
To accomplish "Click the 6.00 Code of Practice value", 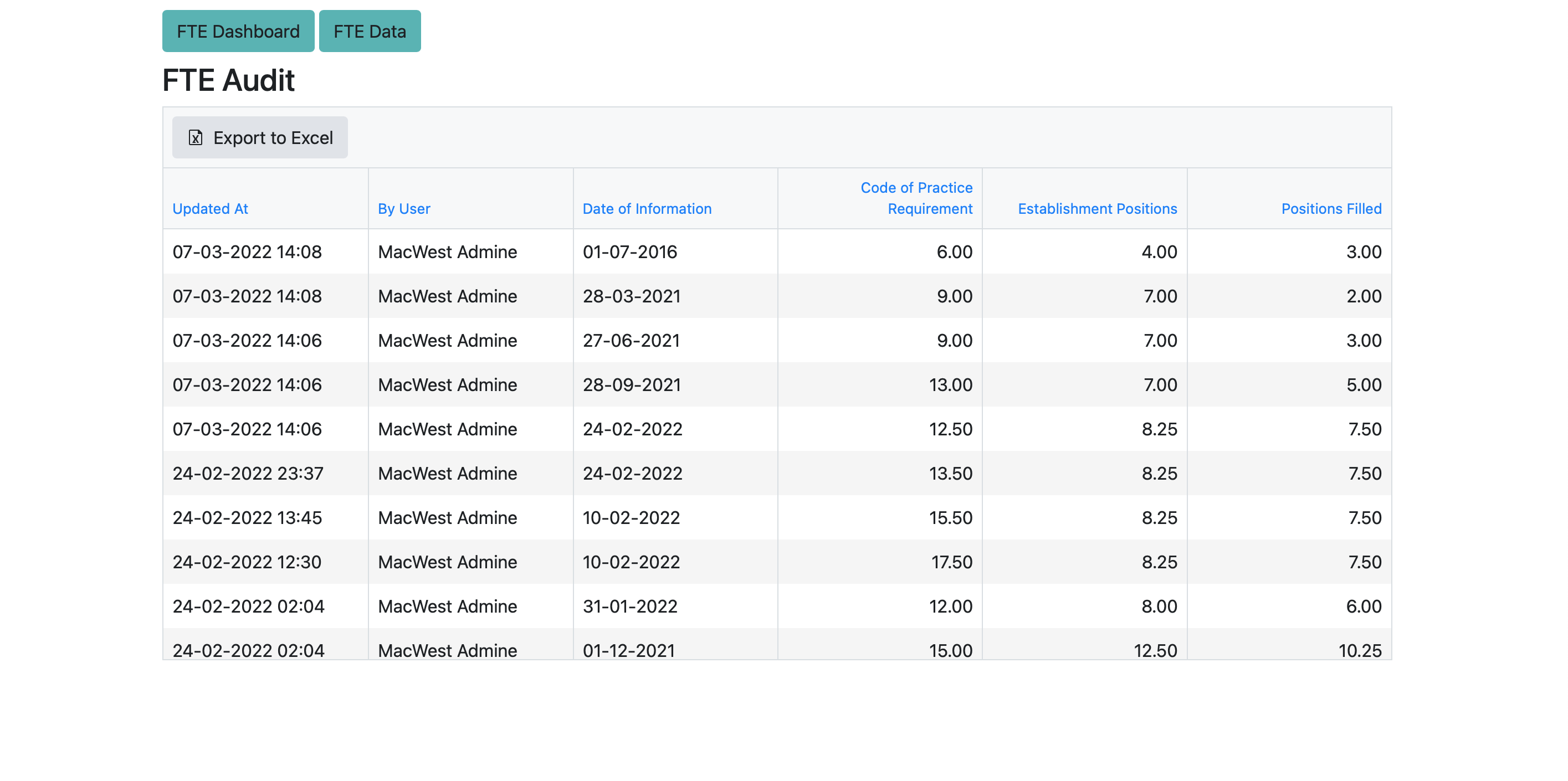I will click(x=954, y=251).
